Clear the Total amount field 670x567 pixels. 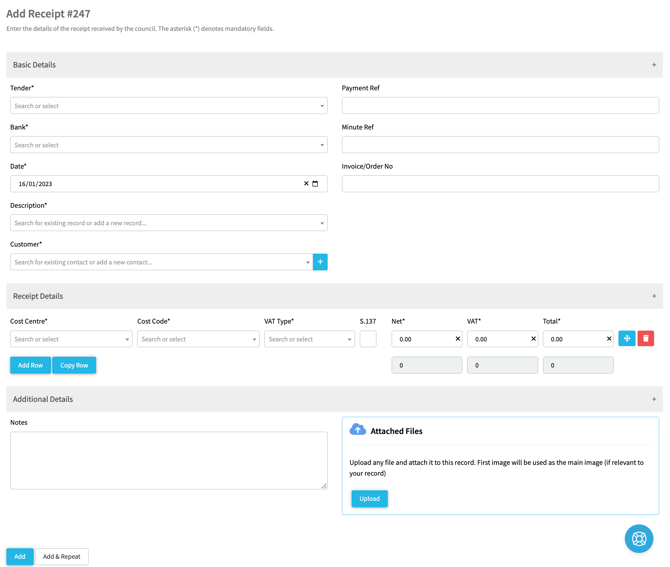click(609, 339)
